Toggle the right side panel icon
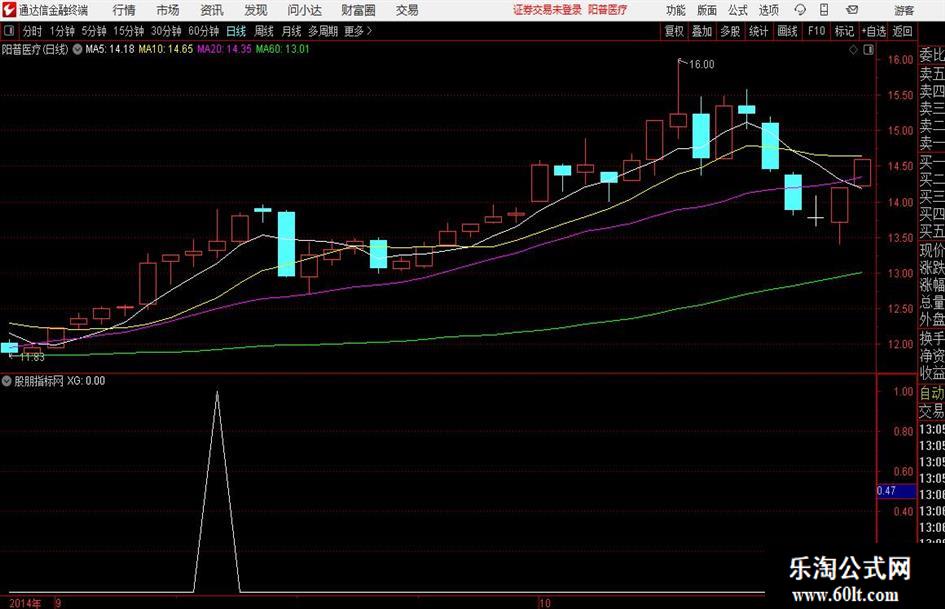The height and width of the screenshot is (609, 945). click(868, 50)
